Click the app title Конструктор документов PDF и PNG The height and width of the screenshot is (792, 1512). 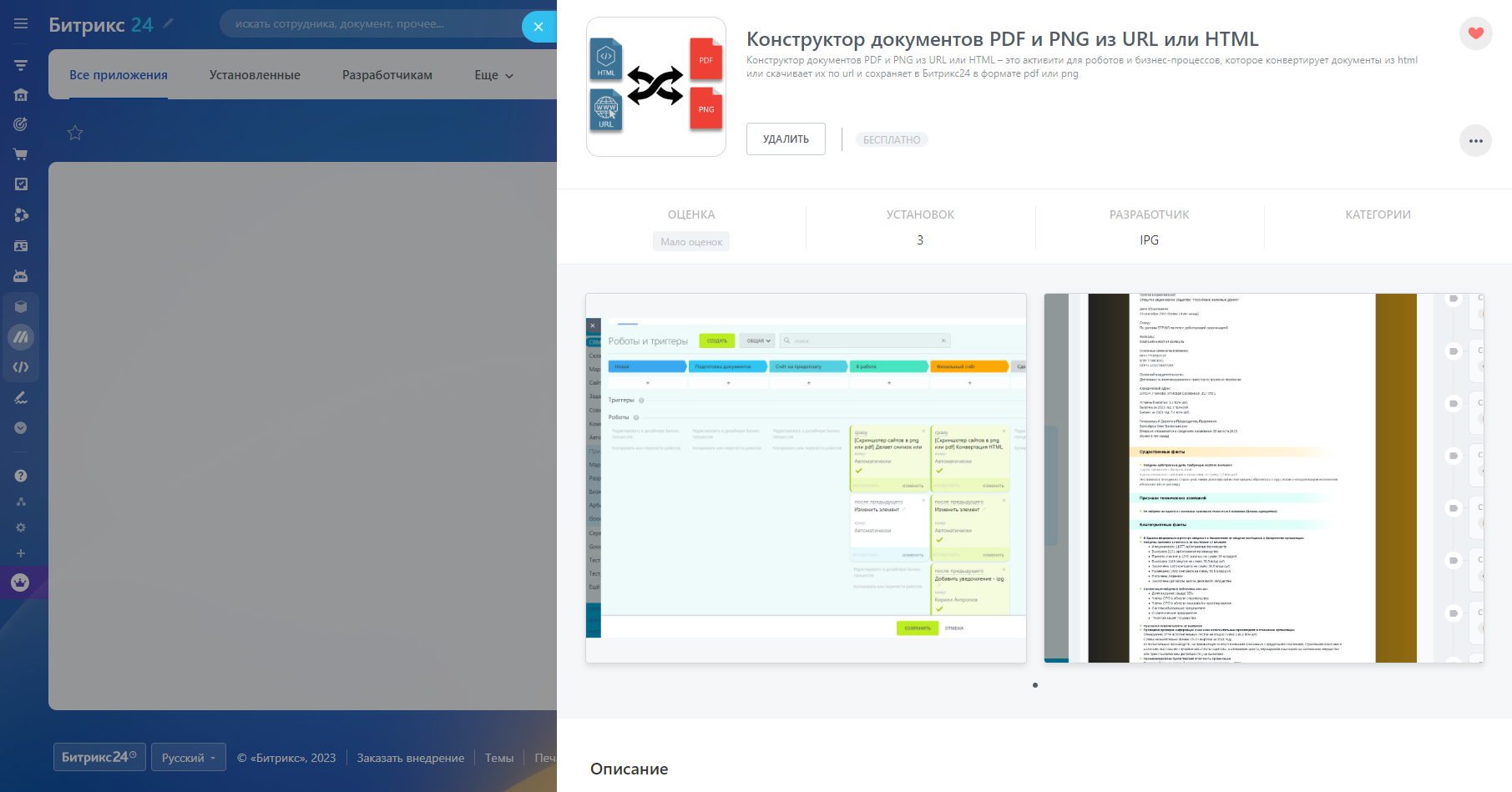[1002, 39]
